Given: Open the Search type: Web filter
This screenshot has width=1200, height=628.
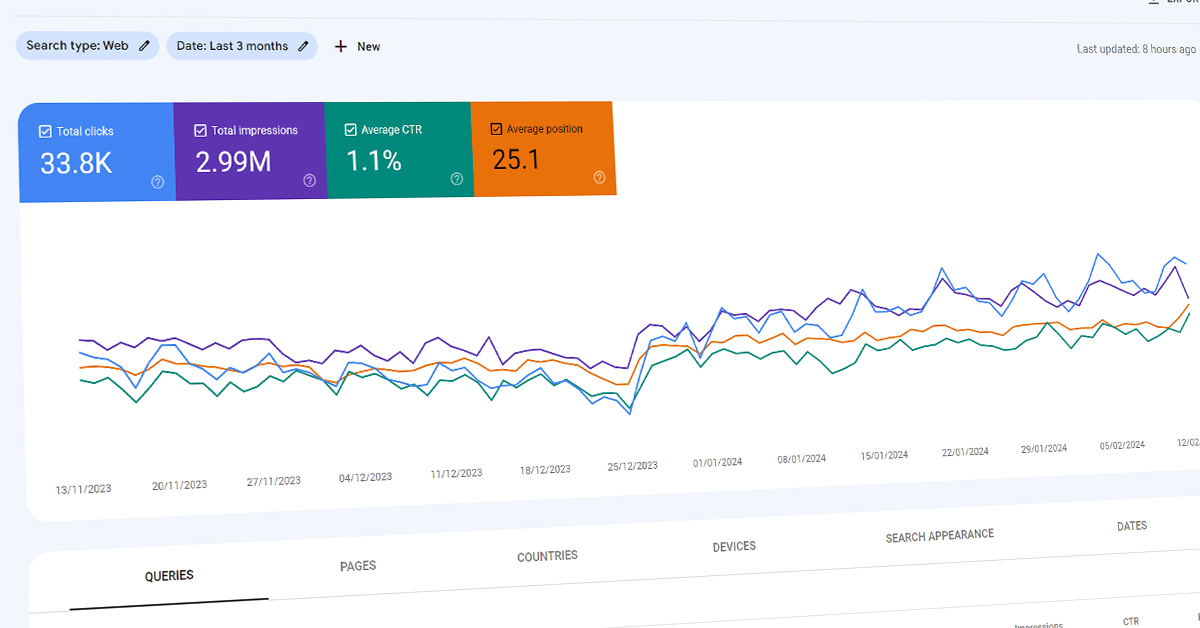Looking at the screenshot, I should (80, 46).
